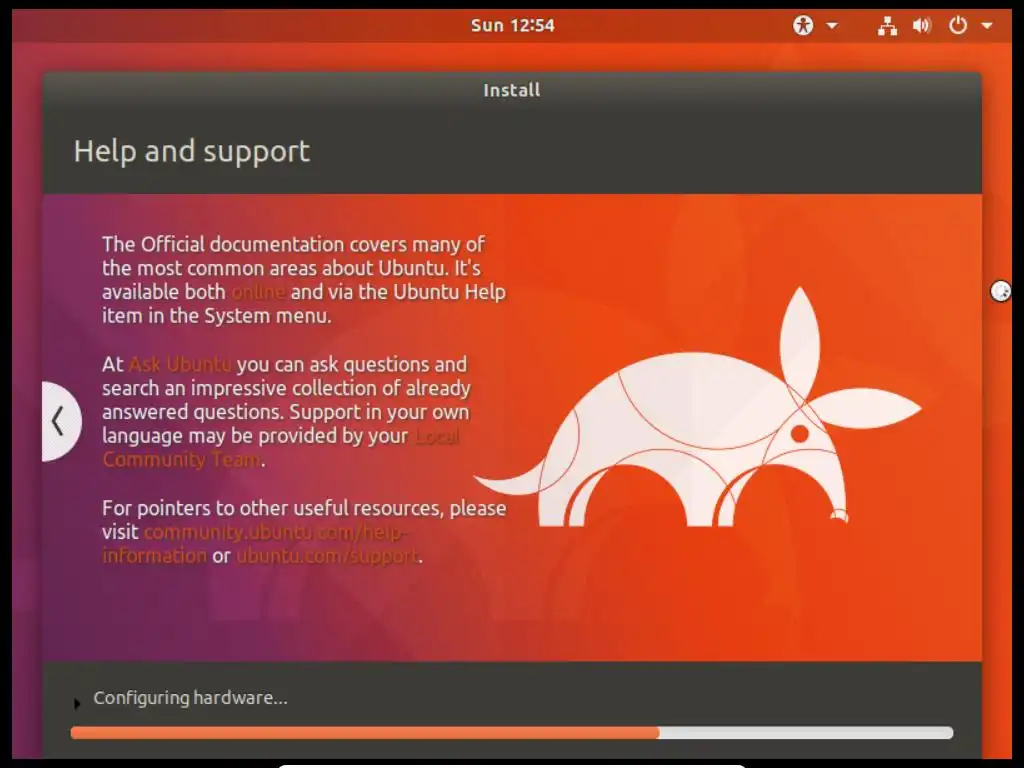Visit community.ubuntu.com/help-information link
Image resolution: width=1024 pixels, height=768 pixels.
click(x=254, y=543)
